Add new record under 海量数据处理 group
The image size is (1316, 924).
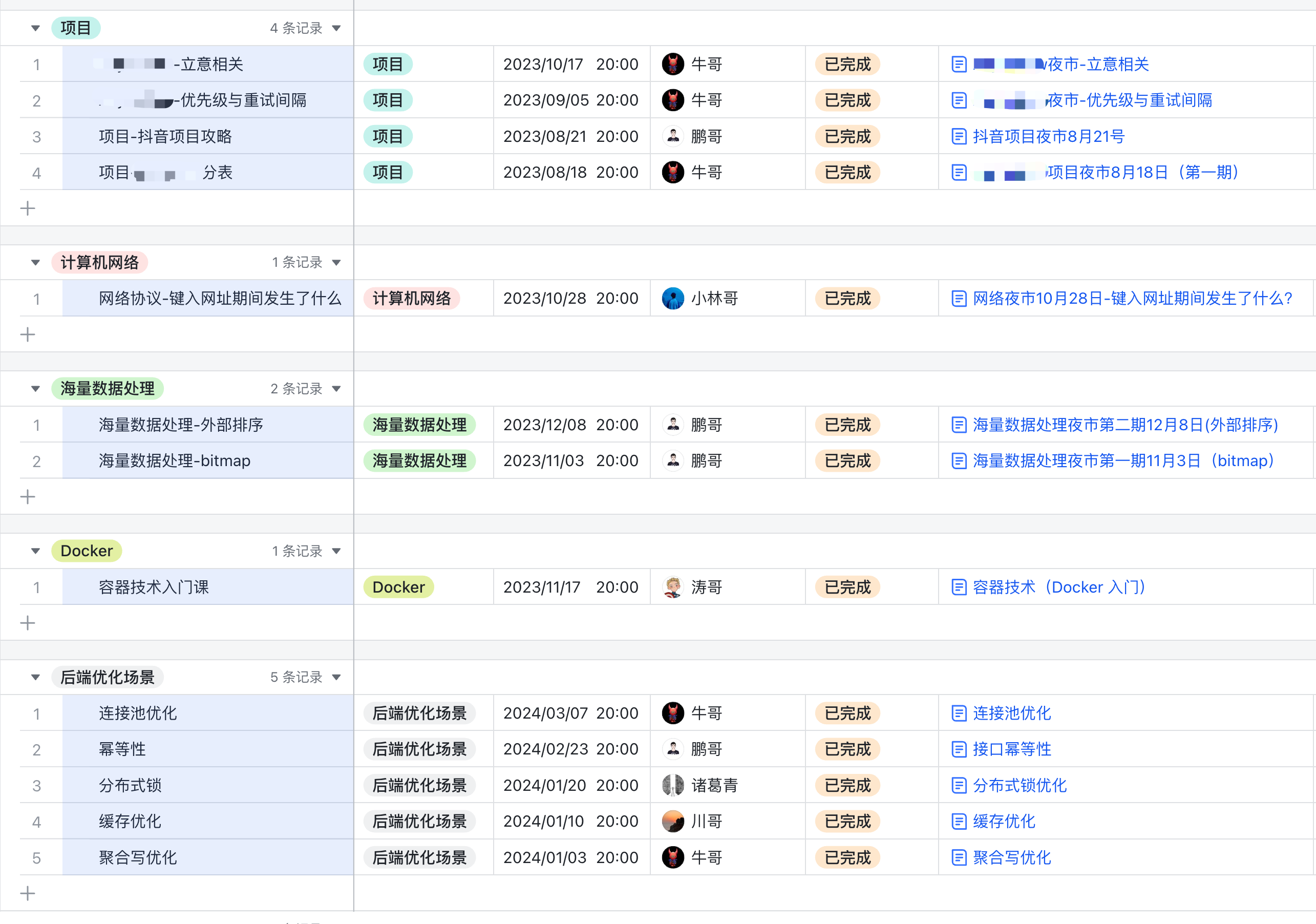[x=28, y=496]
